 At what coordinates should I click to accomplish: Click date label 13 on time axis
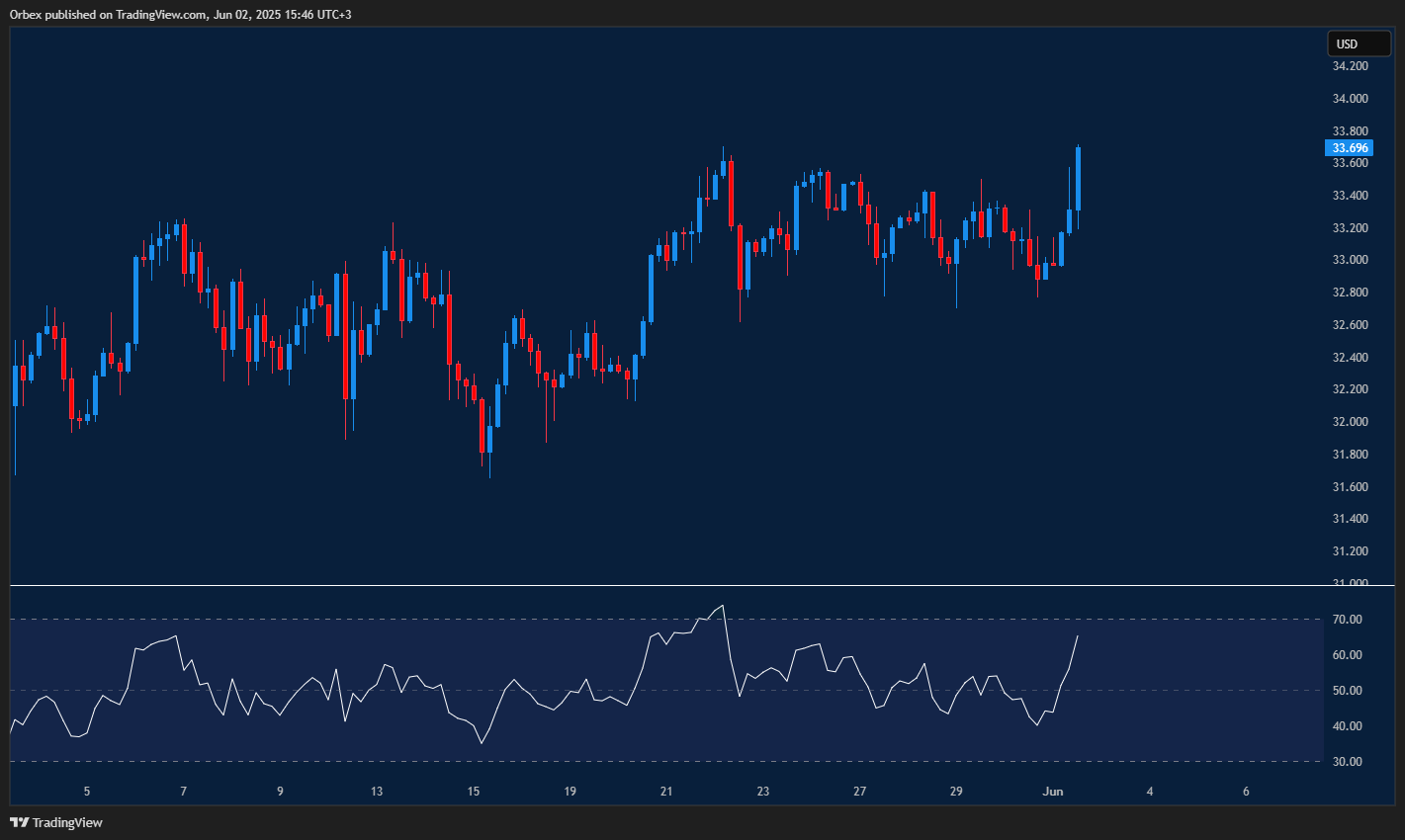pyautogui.click(x=377, y=792)
